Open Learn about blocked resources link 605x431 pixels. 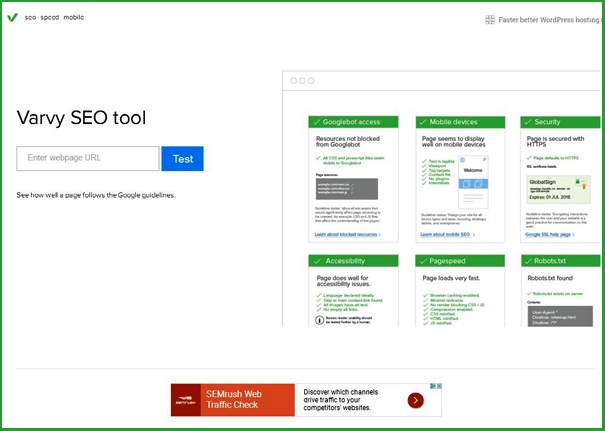pos(347,235)
